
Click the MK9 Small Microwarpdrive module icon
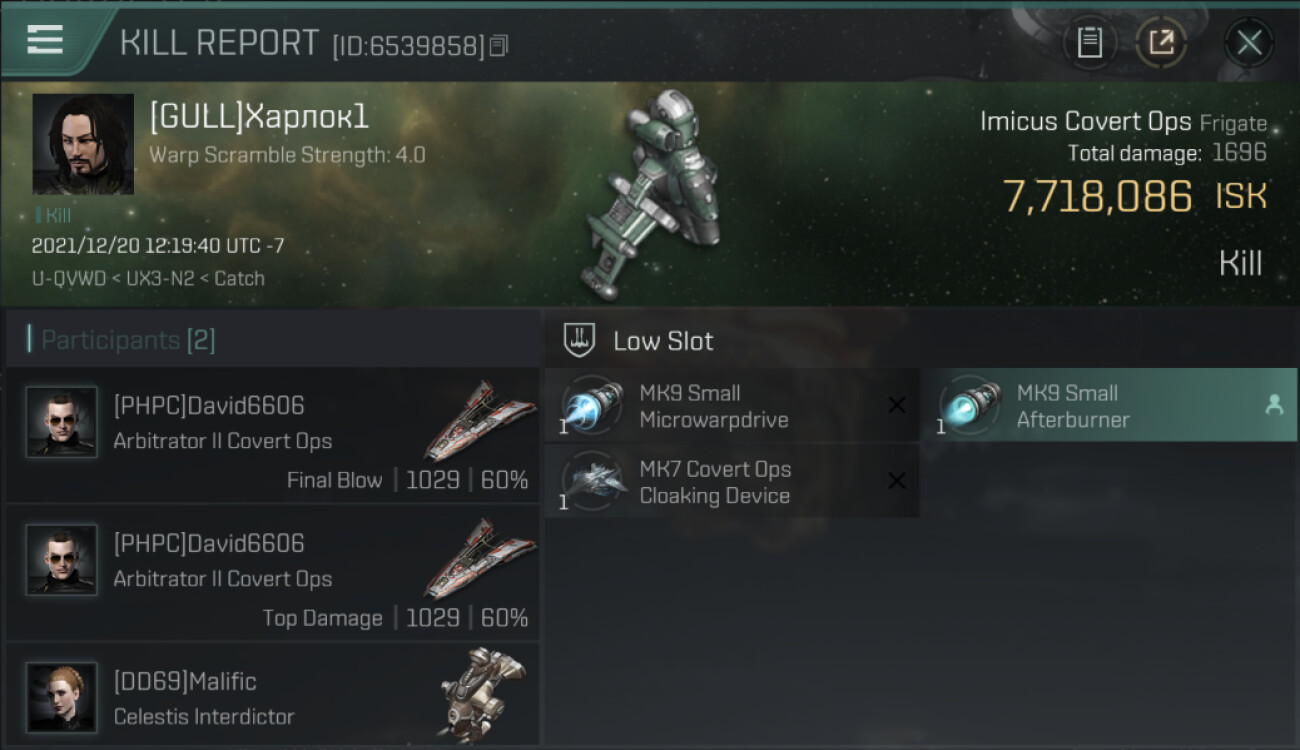(x=592, y=405)
